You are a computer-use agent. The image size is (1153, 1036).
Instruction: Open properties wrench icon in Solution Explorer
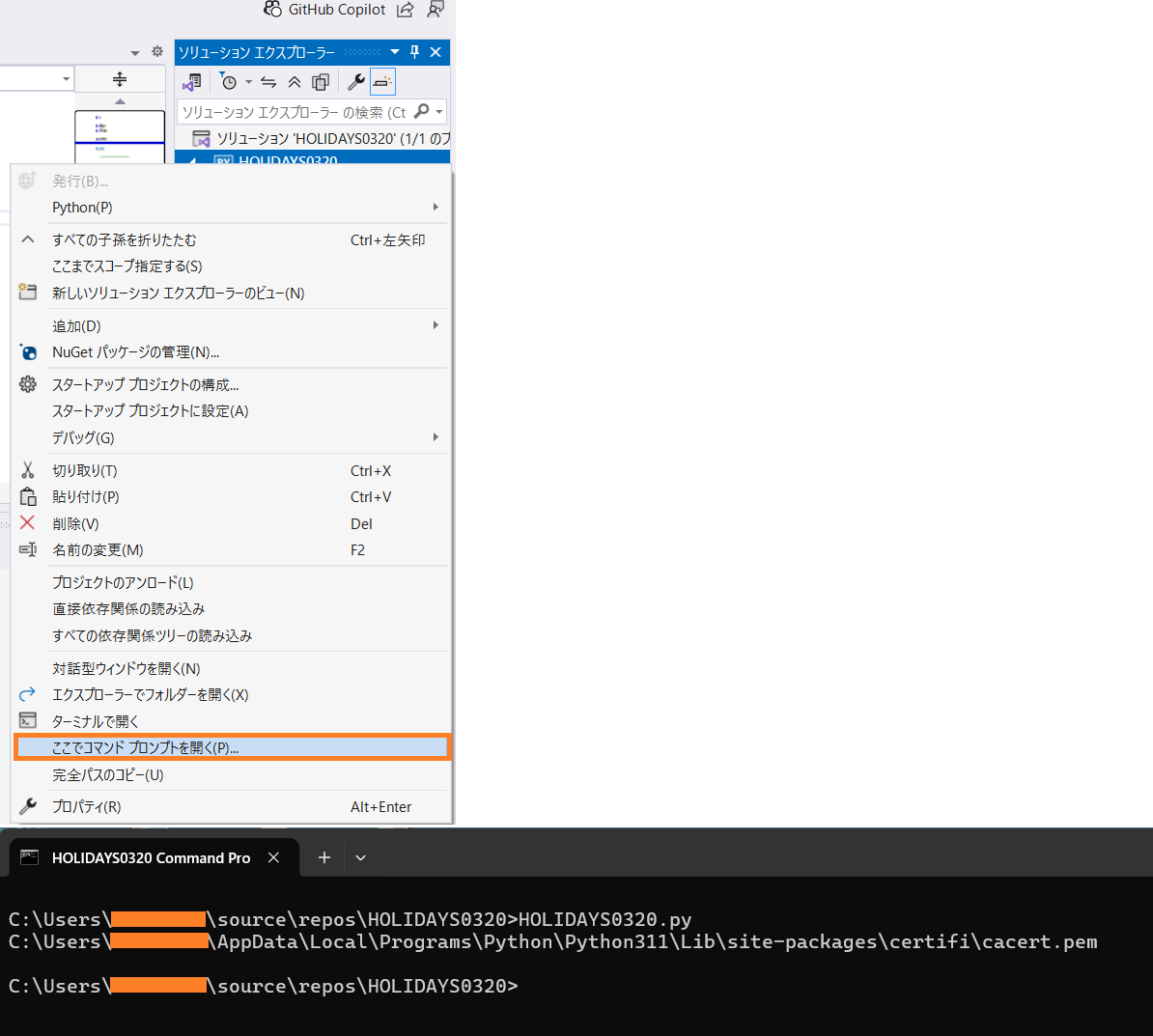[356, 82]
